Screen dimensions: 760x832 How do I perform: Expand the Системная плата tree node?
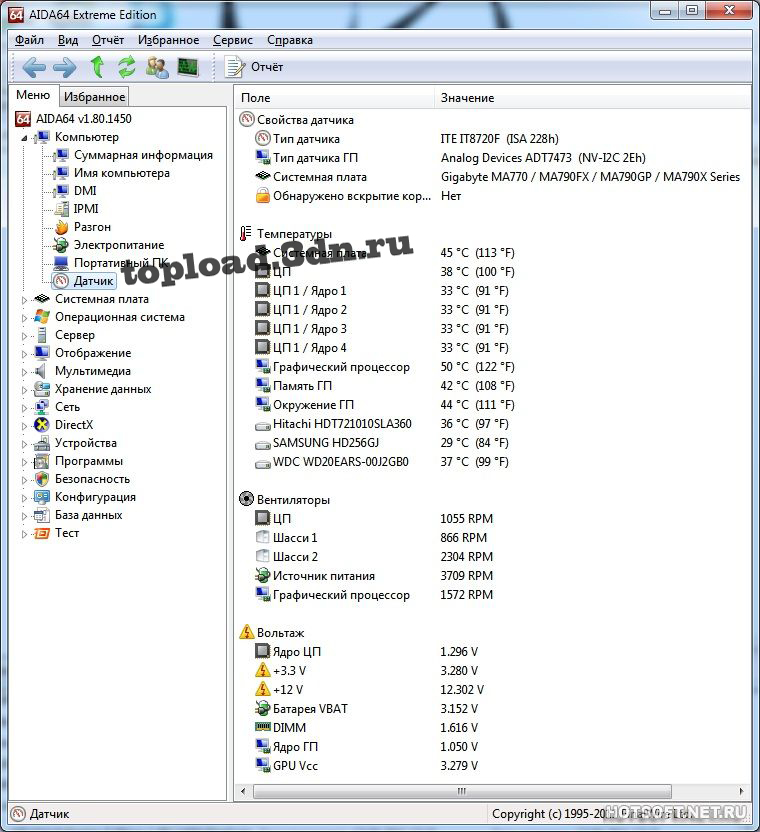[26, 299]
